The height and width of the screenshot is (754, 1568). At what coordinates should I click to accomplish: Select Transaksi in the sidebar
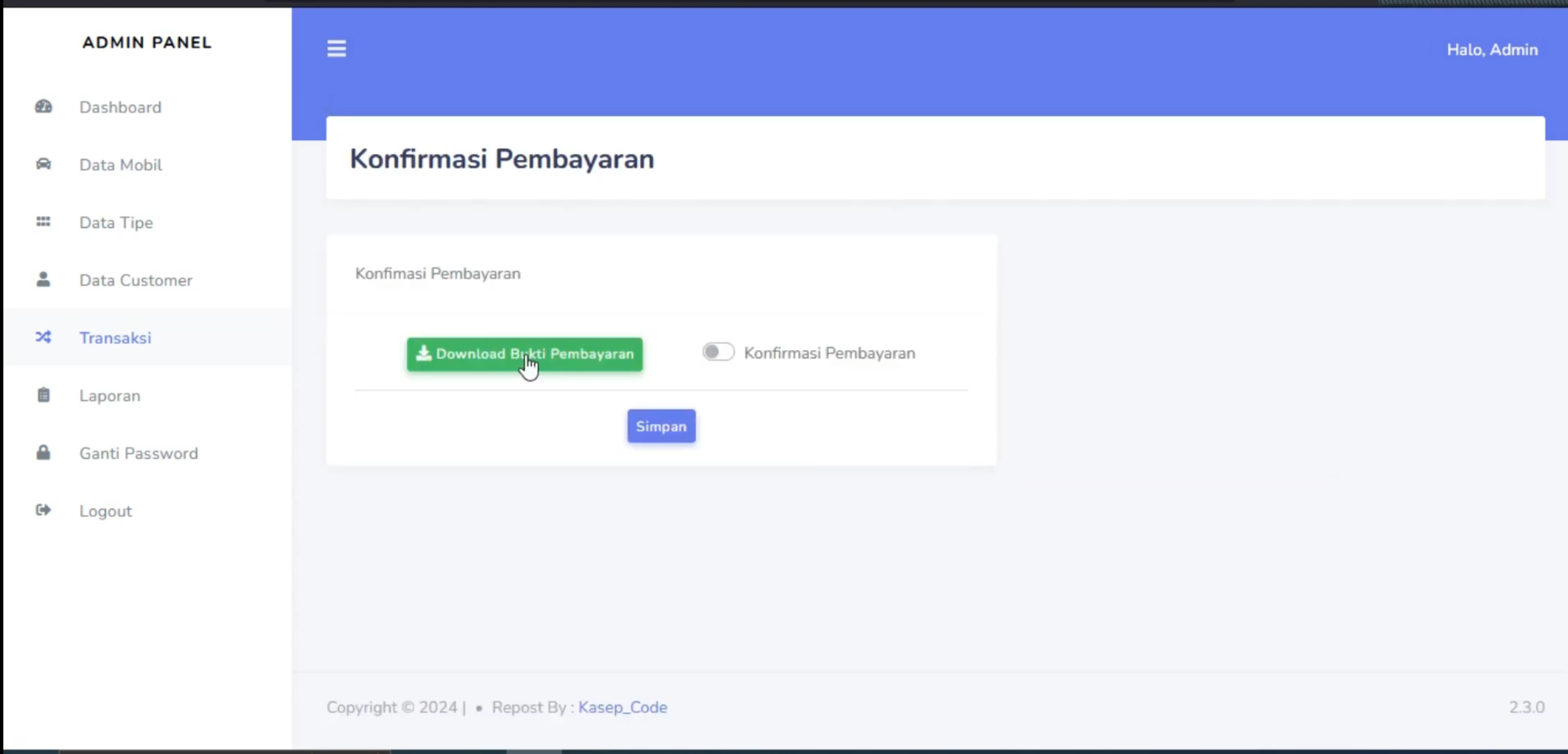115,339
